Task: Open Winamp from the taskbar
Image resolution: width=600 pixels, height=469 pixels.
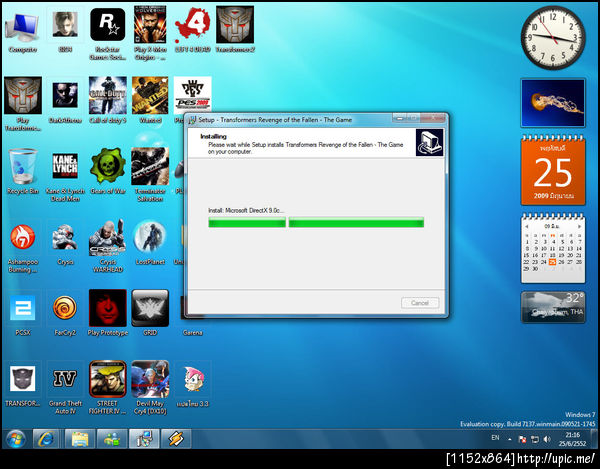Action: 176,439
